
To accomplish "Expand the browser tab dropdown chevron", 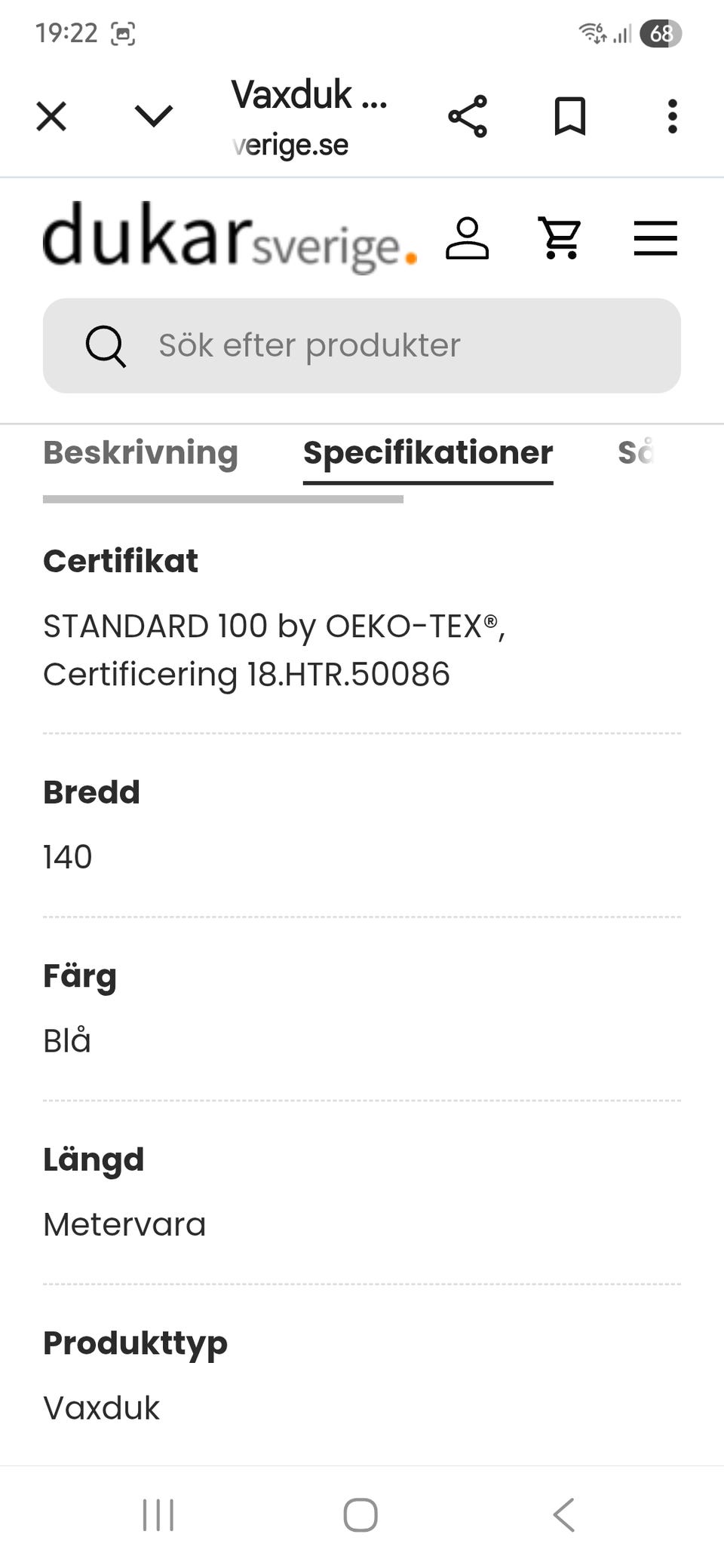I will pos(154,117).
